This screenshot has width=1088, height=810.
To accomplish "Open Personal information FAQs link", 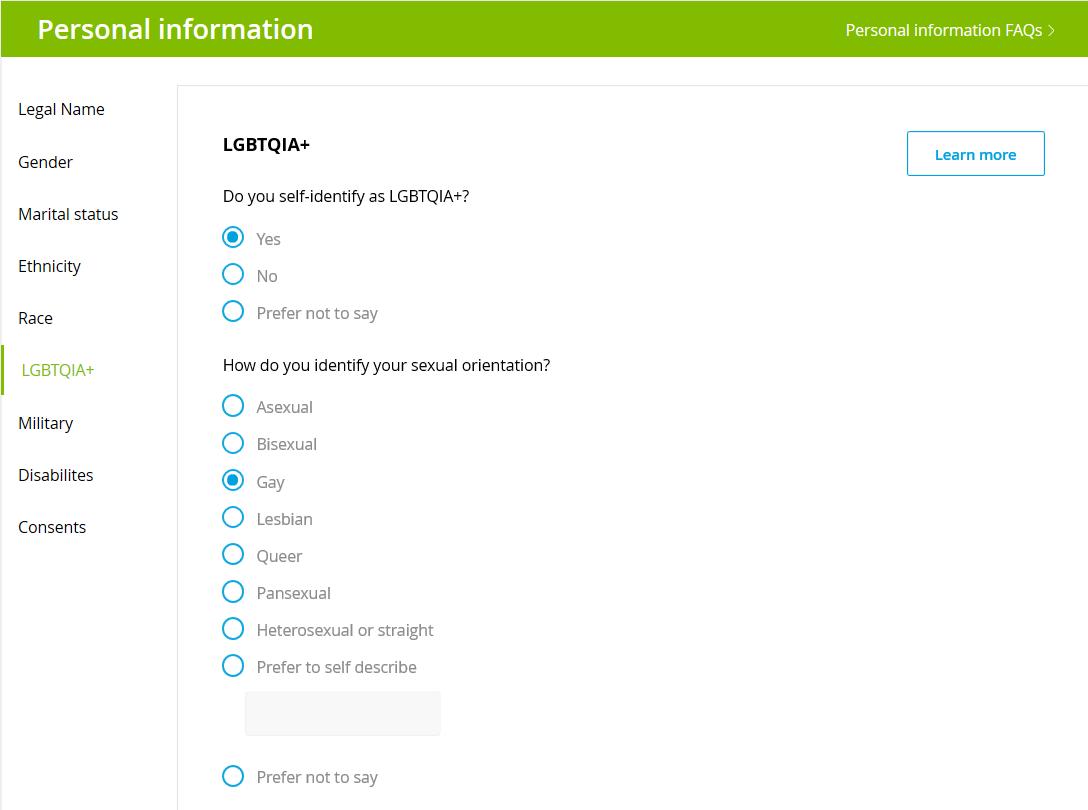I will coord(950,31).
